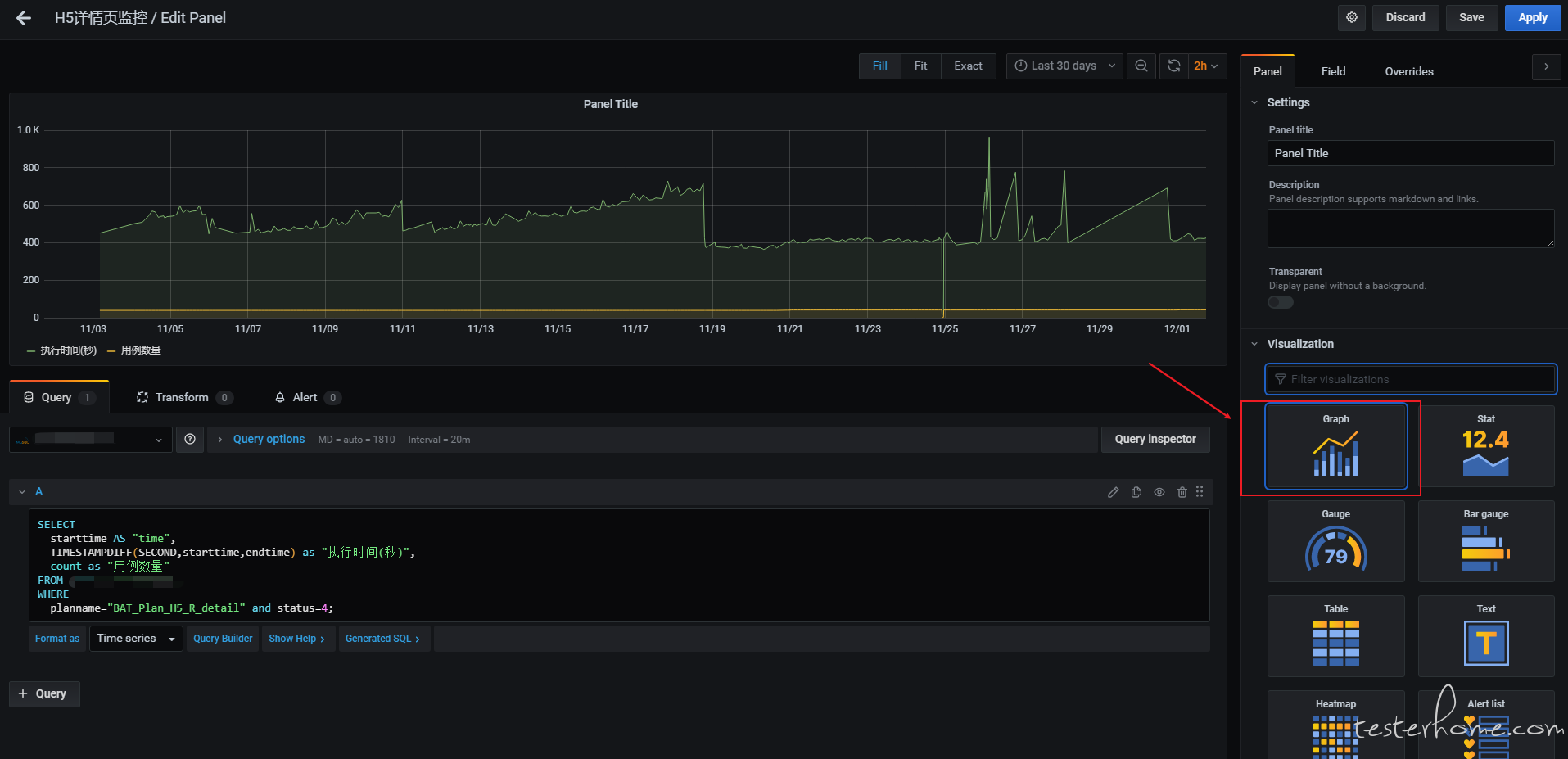Go back using the arrow icon
Image resolution: width=1568 pixels, height=759 pixels.
(24, 18)
